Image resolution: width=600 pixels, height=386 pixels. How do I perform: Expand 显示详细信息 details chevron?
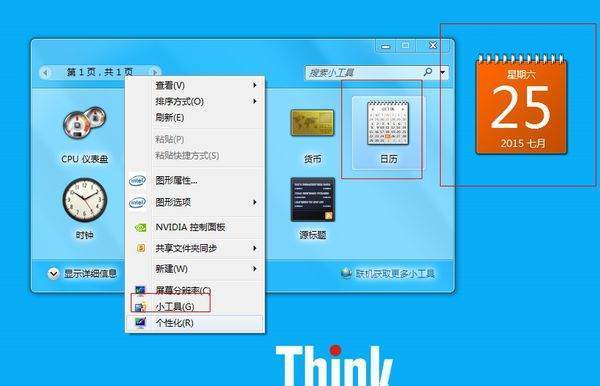53,274
